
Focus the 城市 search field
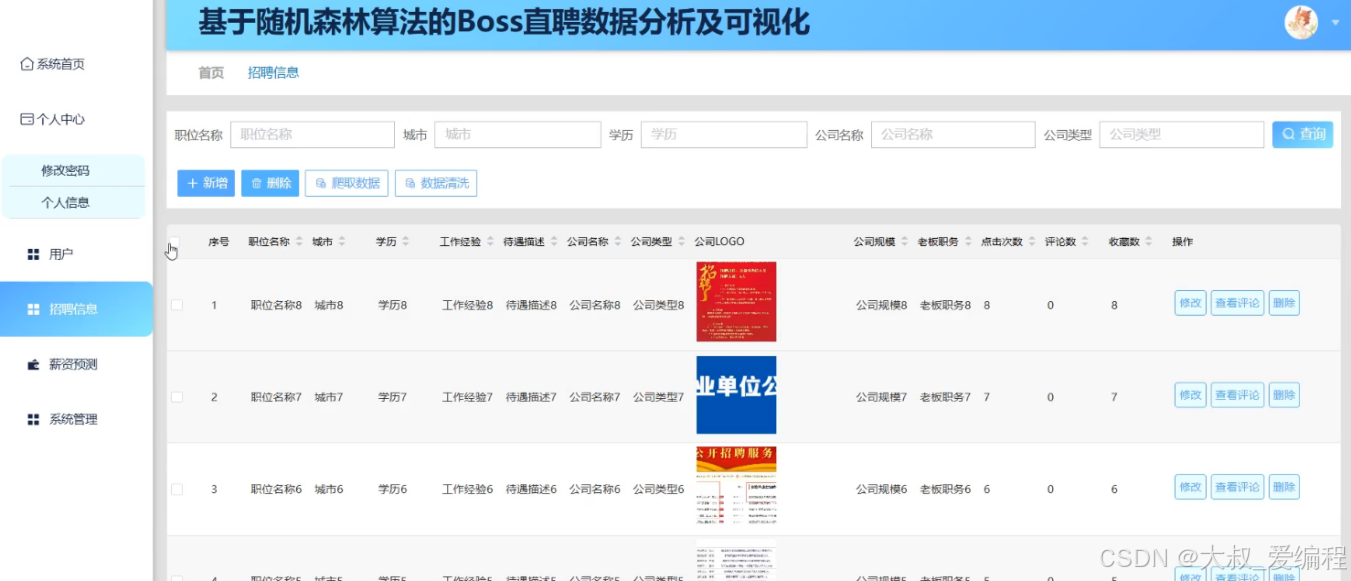[x=519, y=134]
